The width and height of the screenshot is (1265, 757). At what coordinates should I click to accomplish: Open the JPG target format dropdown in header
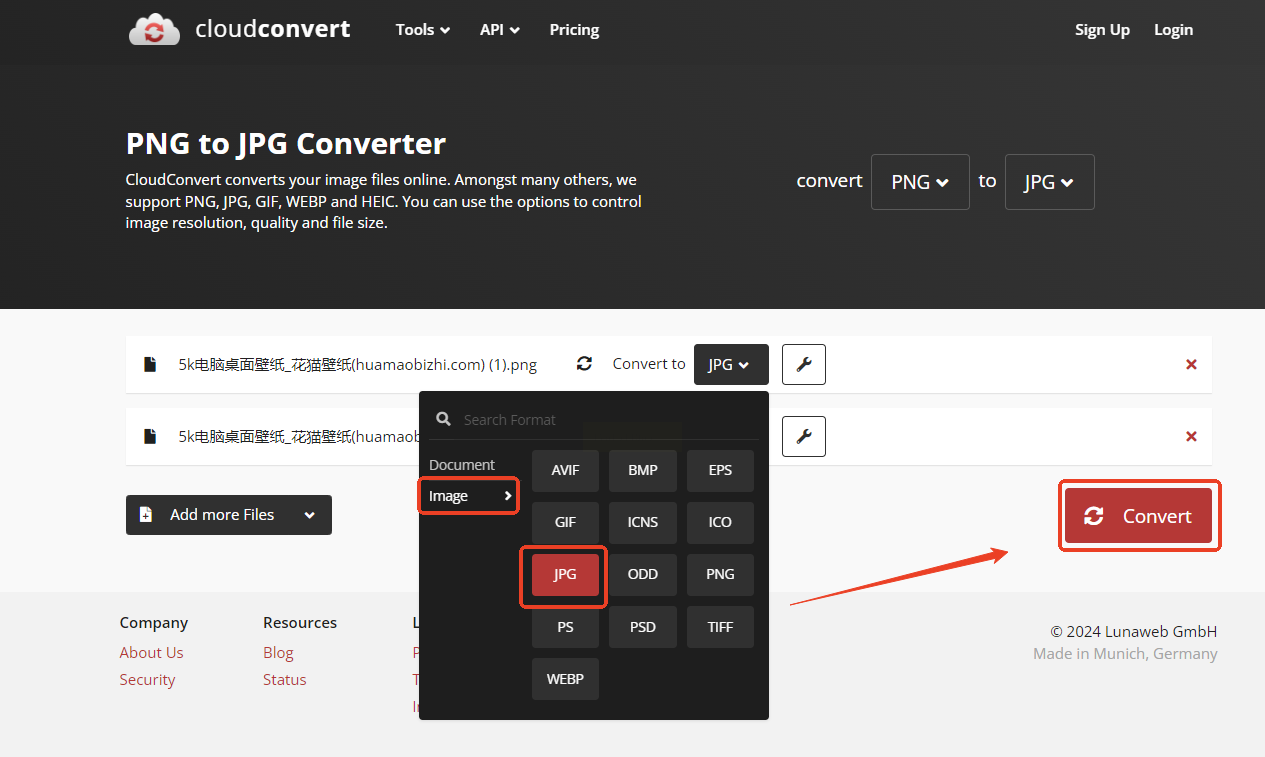[1049, 182]
